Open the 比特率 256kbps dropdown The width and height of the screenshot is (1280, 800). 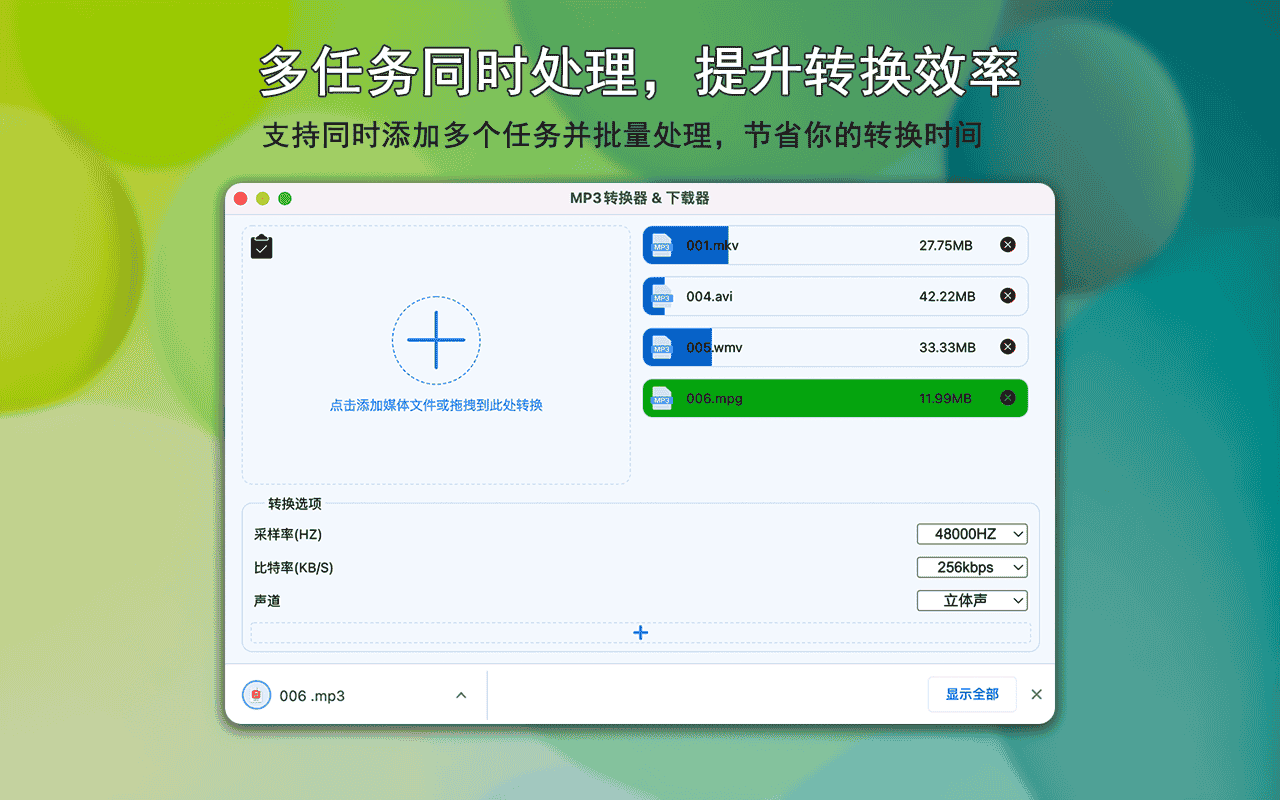971,567
